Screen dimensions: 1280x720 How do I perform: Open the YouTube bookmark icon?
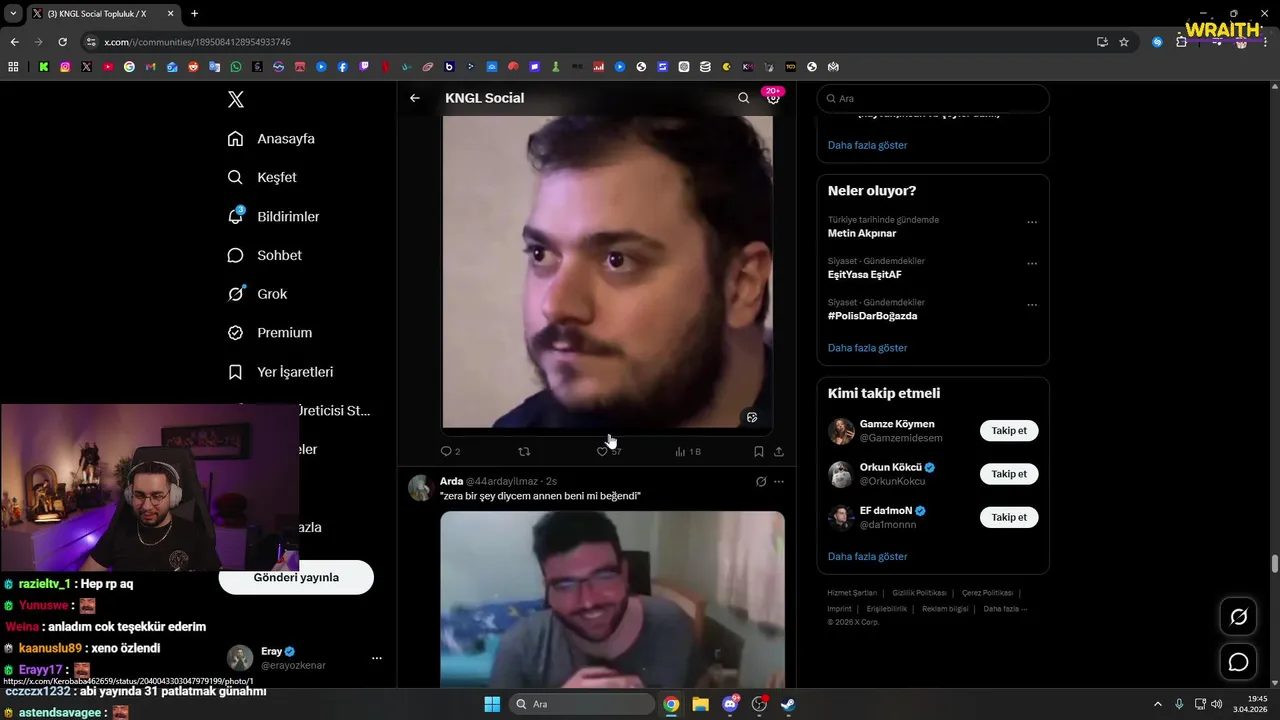[x=108, y=67]
